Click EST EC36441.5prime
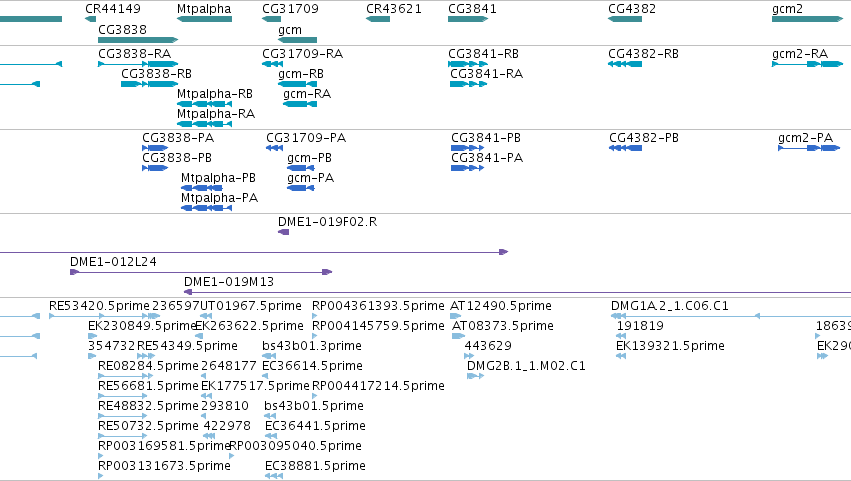Image resolution: width=851 pixels, height=481 pixels. [315, 427]
